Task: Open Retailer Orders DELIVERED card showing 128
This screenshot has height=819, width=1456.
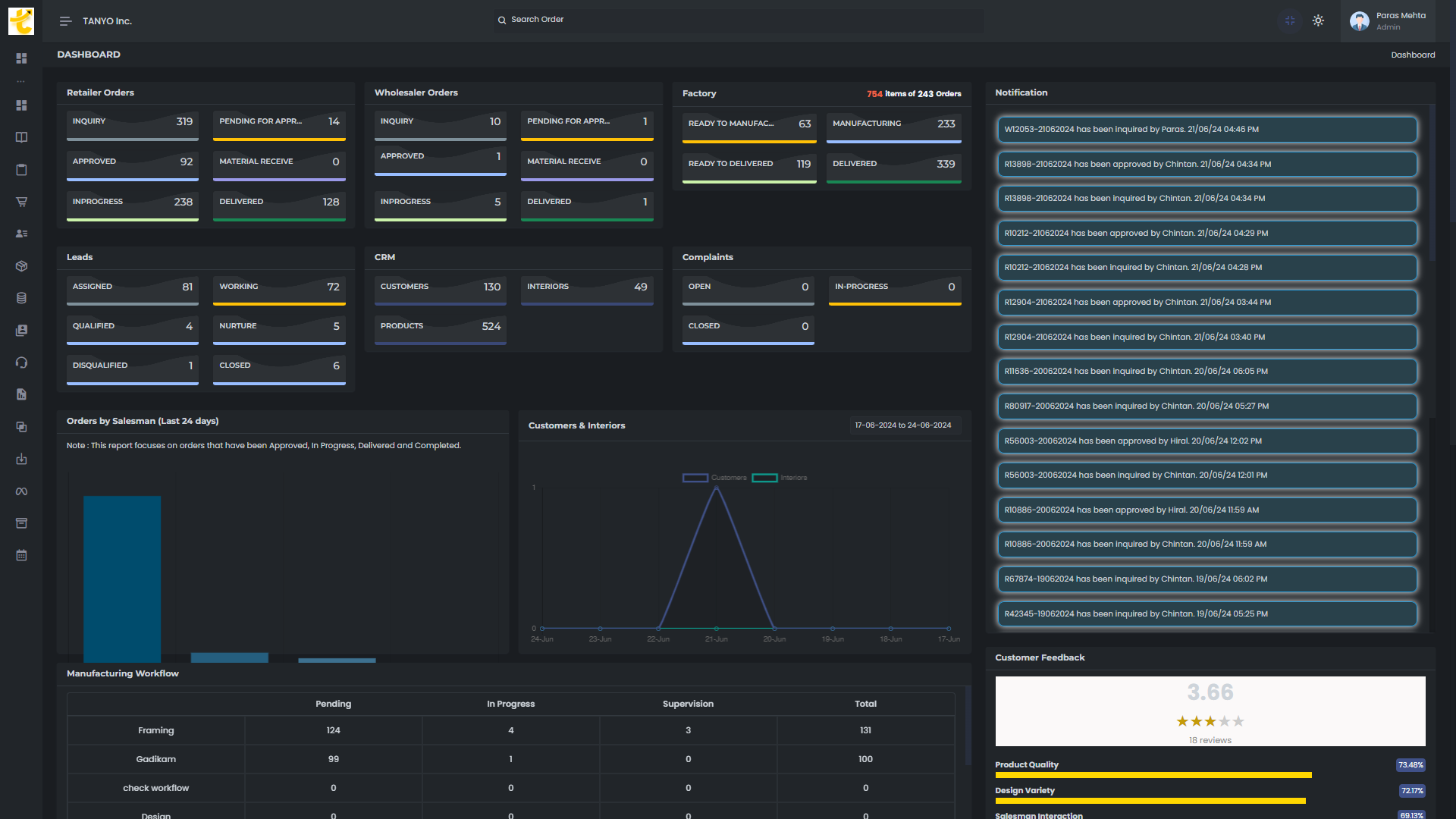Action: pos(279,206)
